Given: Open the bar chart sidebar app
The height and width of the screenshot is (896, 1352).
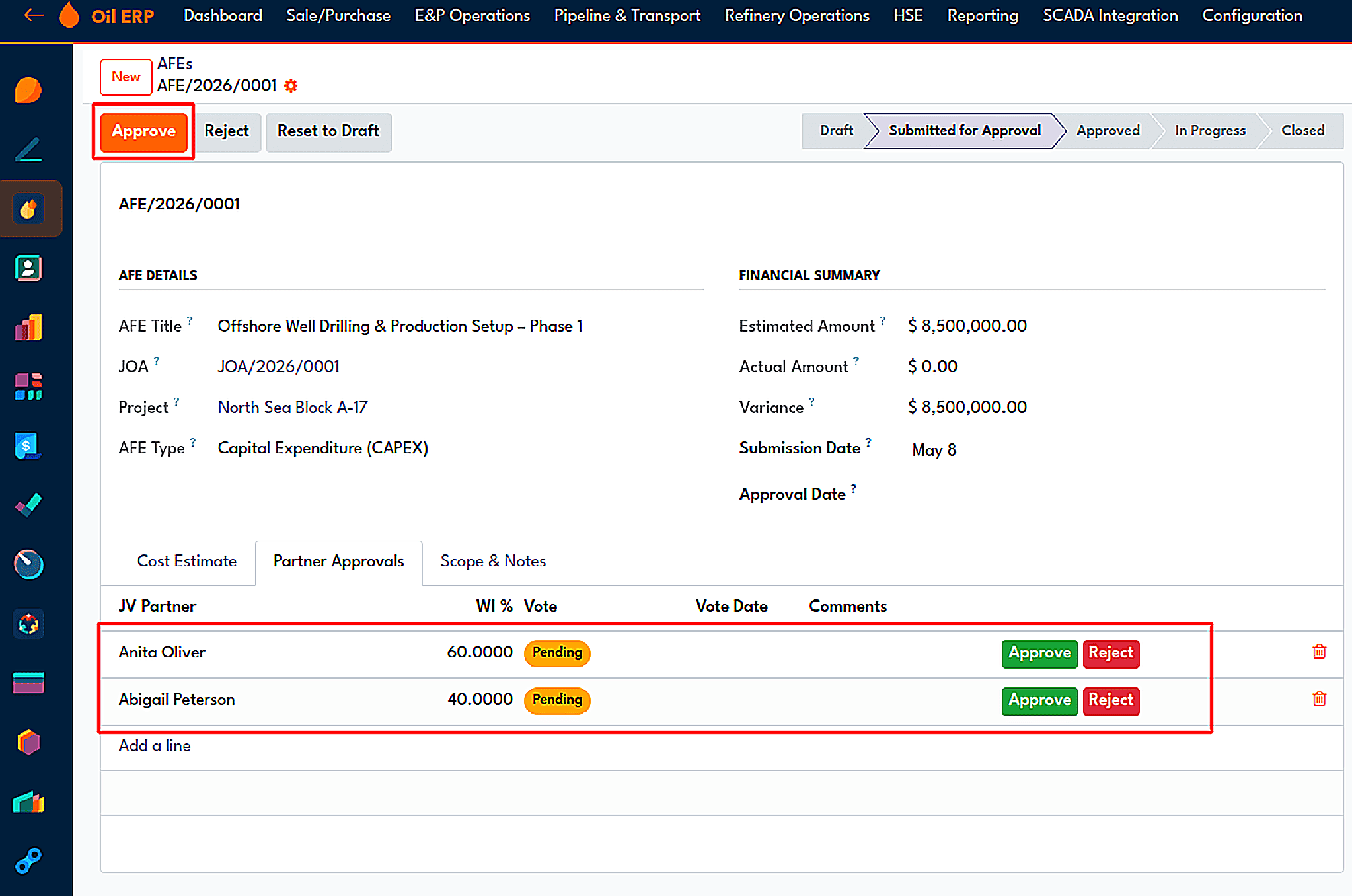Looking at the screenshot, I should pyautogui.click(x=28, y=328).
